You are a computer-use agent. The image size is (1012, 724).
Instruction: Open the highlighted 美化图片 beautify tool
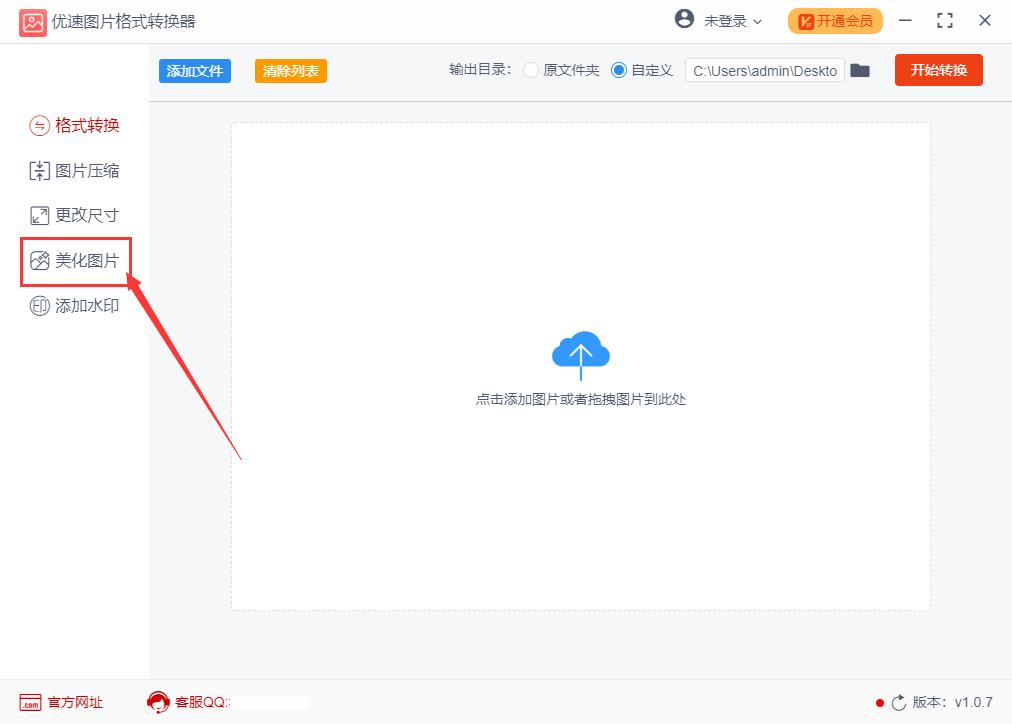pos(85,260)
